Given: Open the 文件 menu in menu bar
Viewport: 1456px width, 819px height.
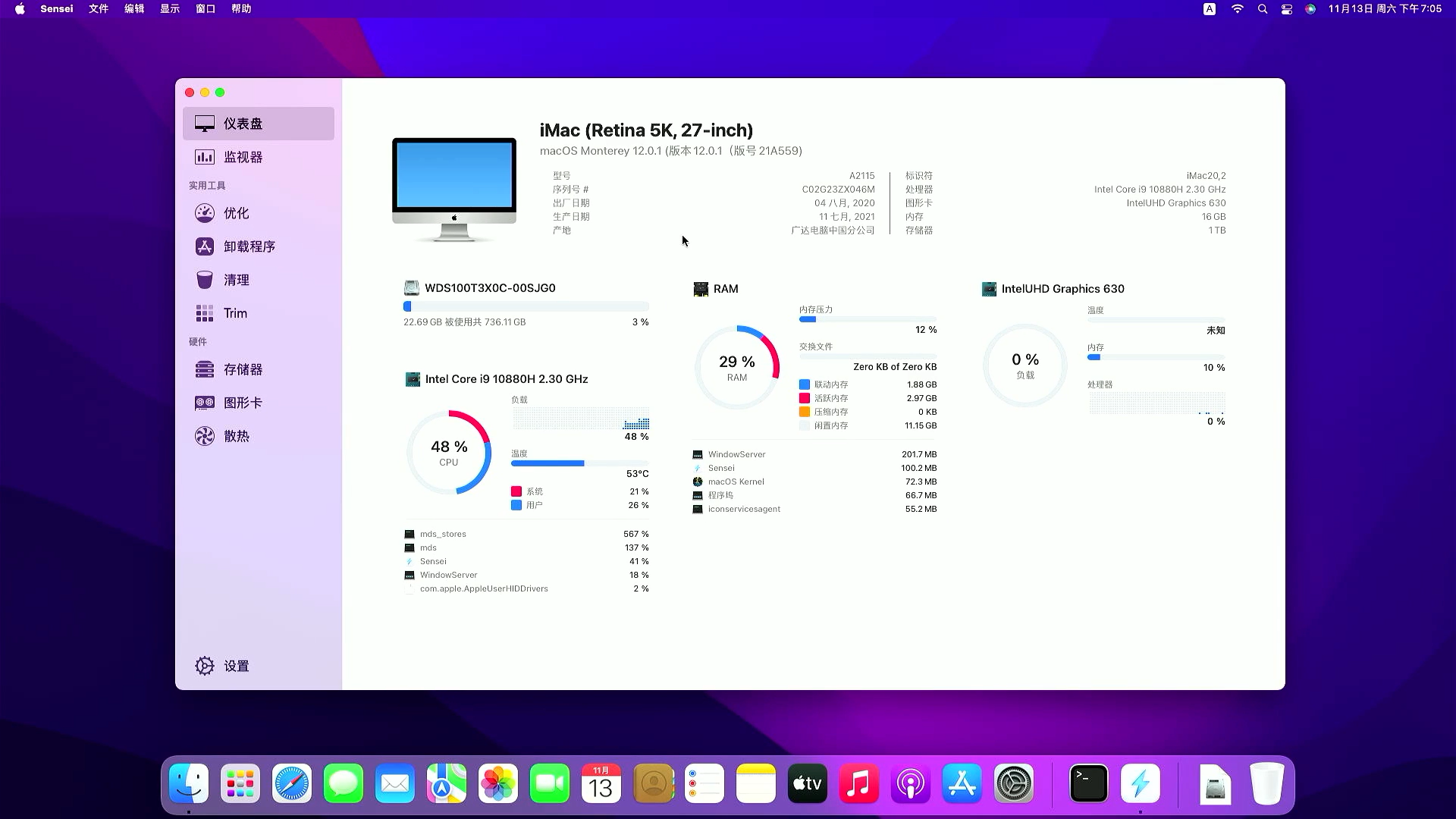Looking at the screenshot, I should [x=99, y=9].
